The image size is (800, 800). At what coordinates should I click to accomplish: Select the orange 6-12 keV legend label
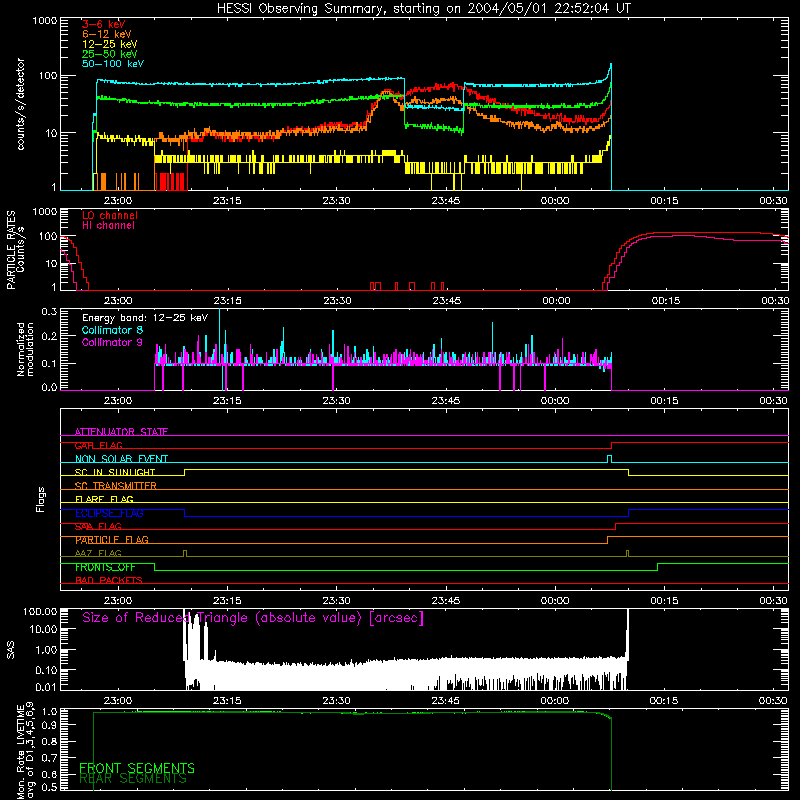[x=106, y=34]
